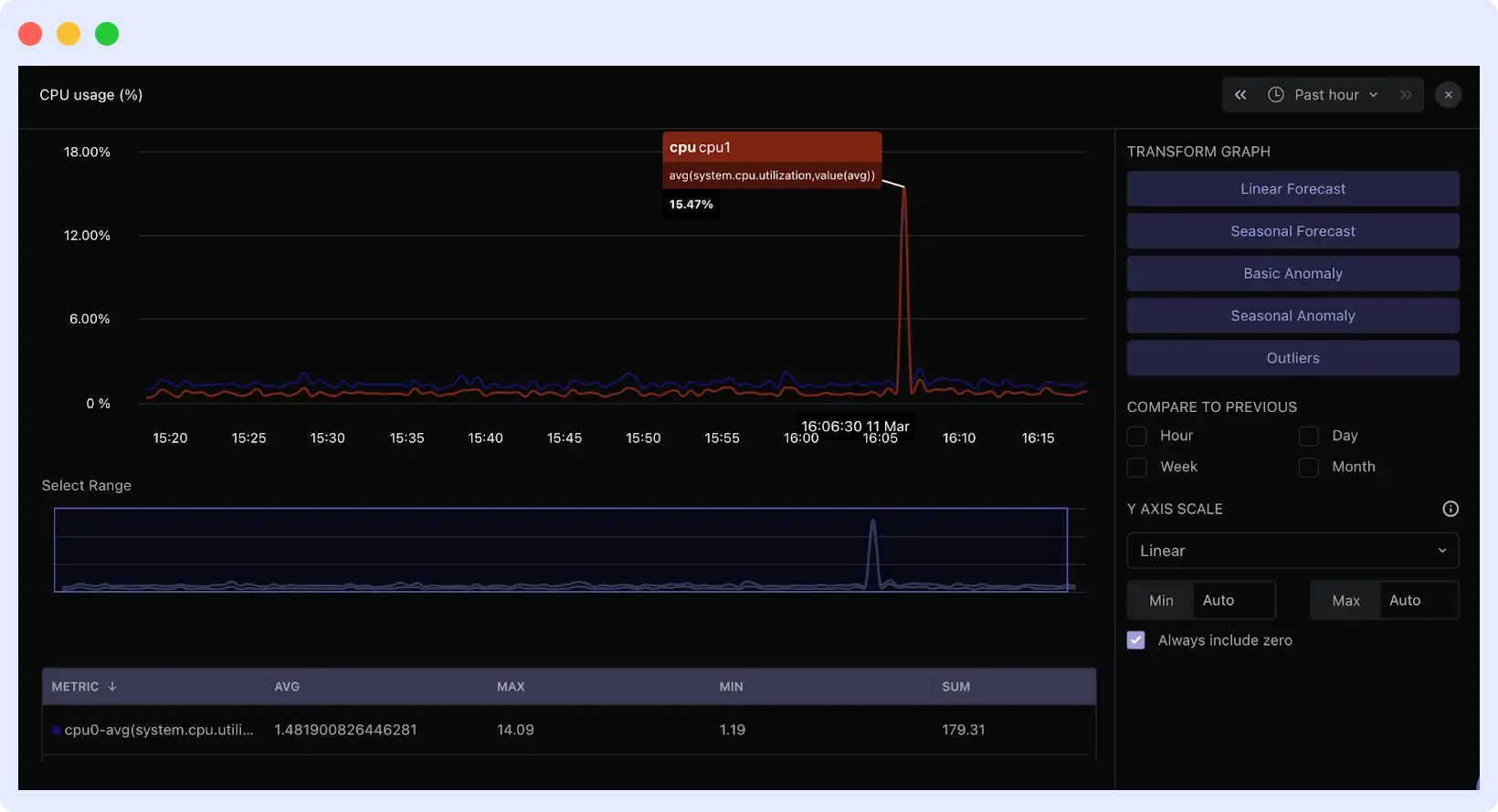This screenshot has height=812, width=1498.
Task: Apply Seasonal Forecast transform
Action: tap(1292, 231)
